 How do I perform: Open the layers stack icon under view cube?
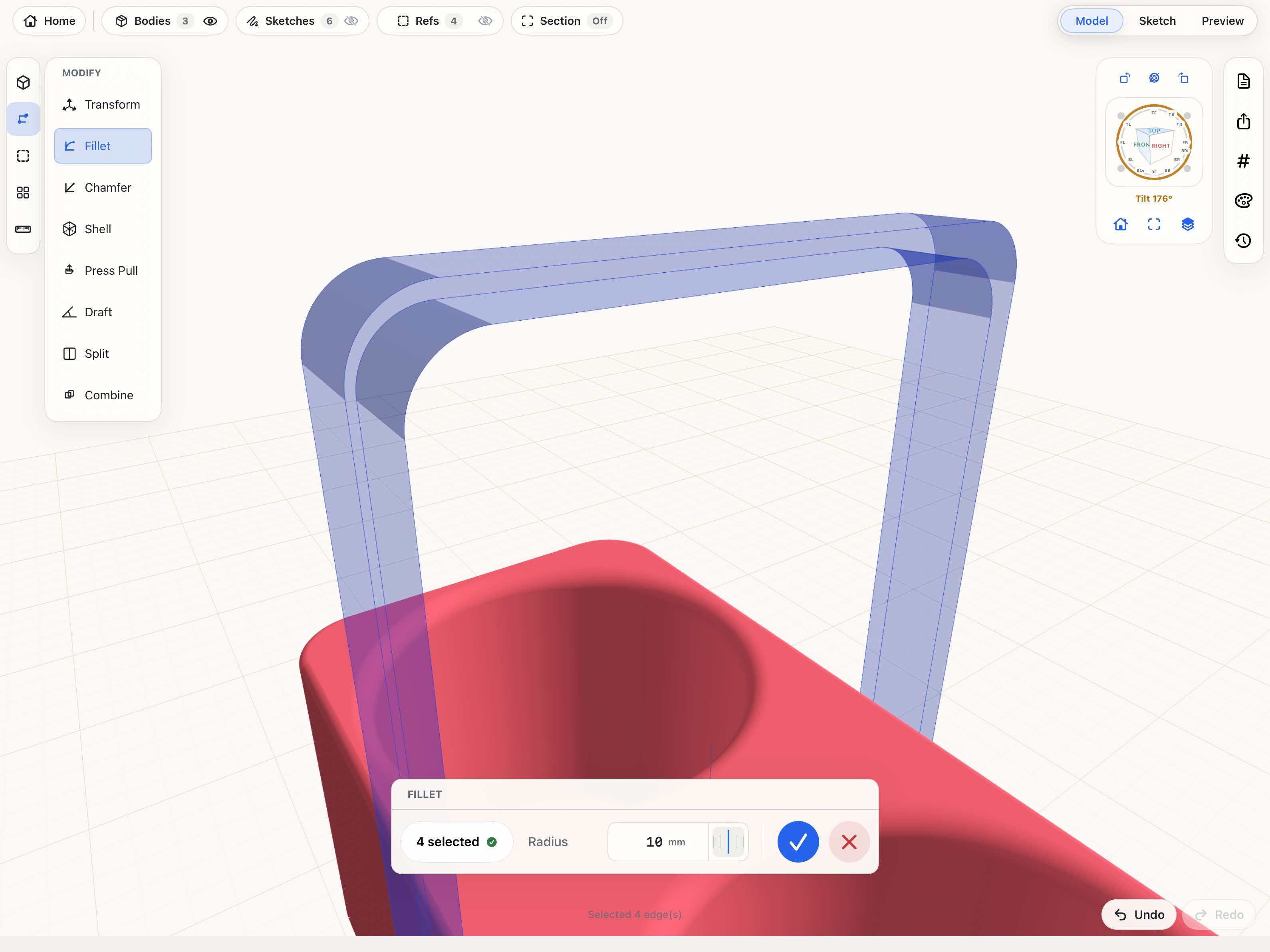(1188, 224)
